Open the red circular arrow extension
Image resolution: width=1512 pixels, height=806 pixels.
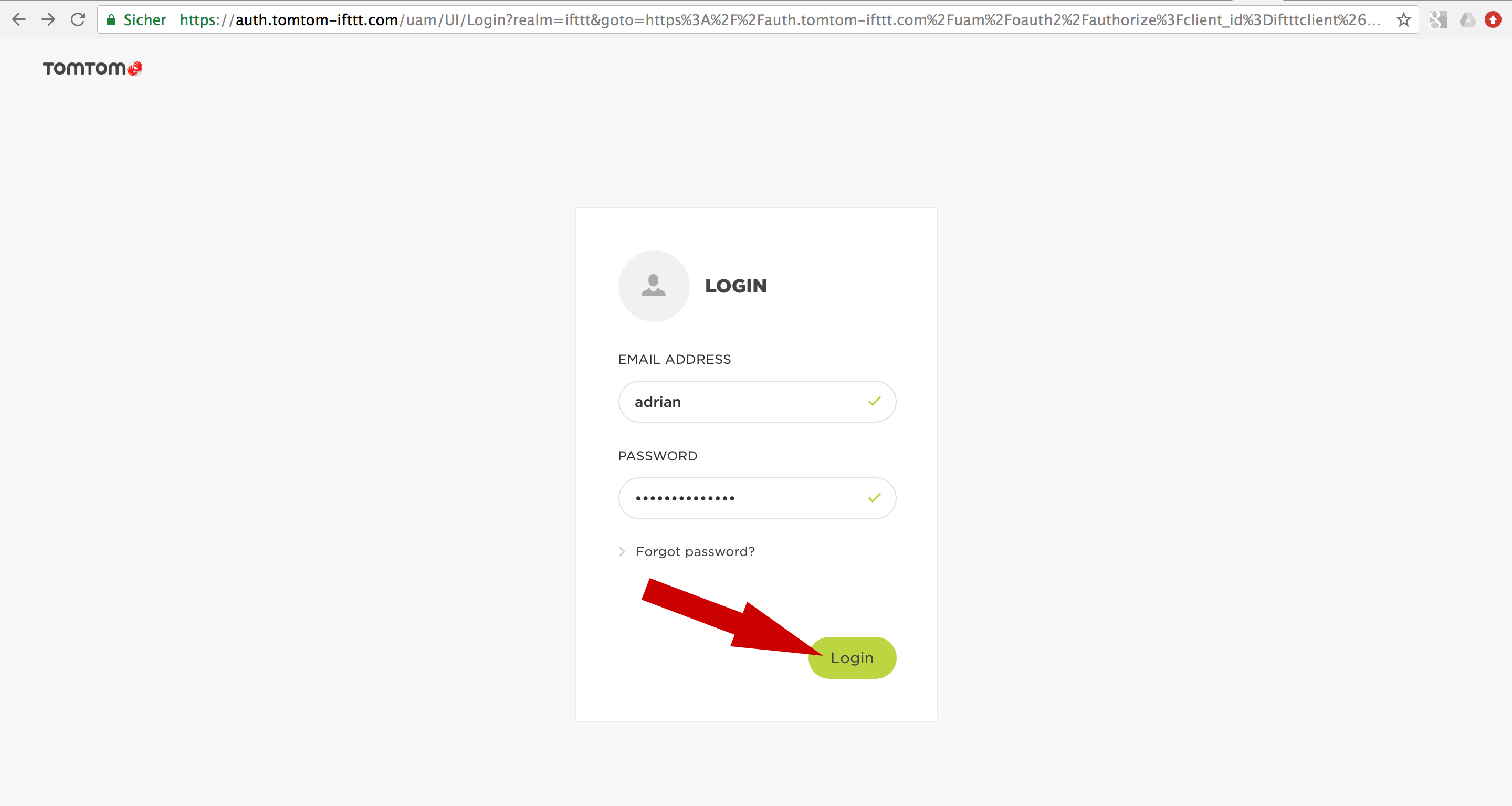point(1493,20)
